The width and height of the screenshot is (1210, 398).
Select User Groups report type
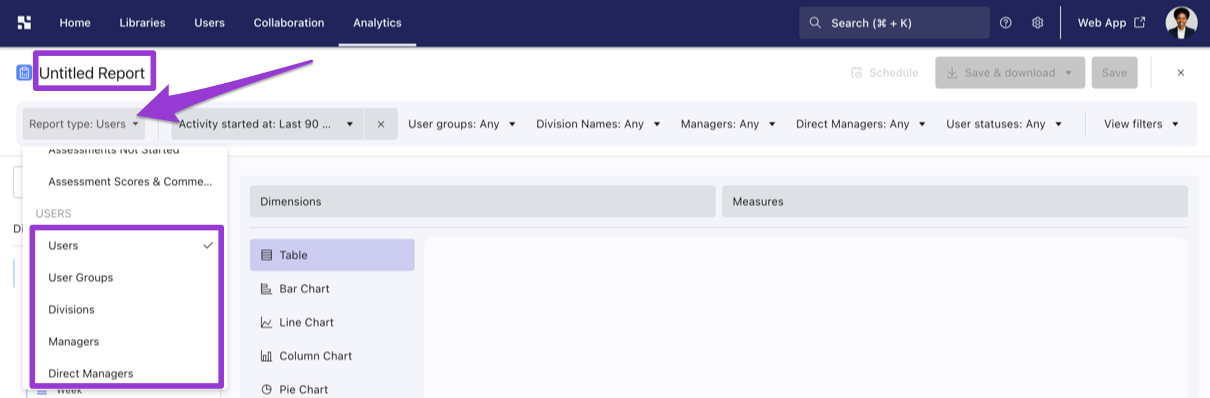(125, 277)
